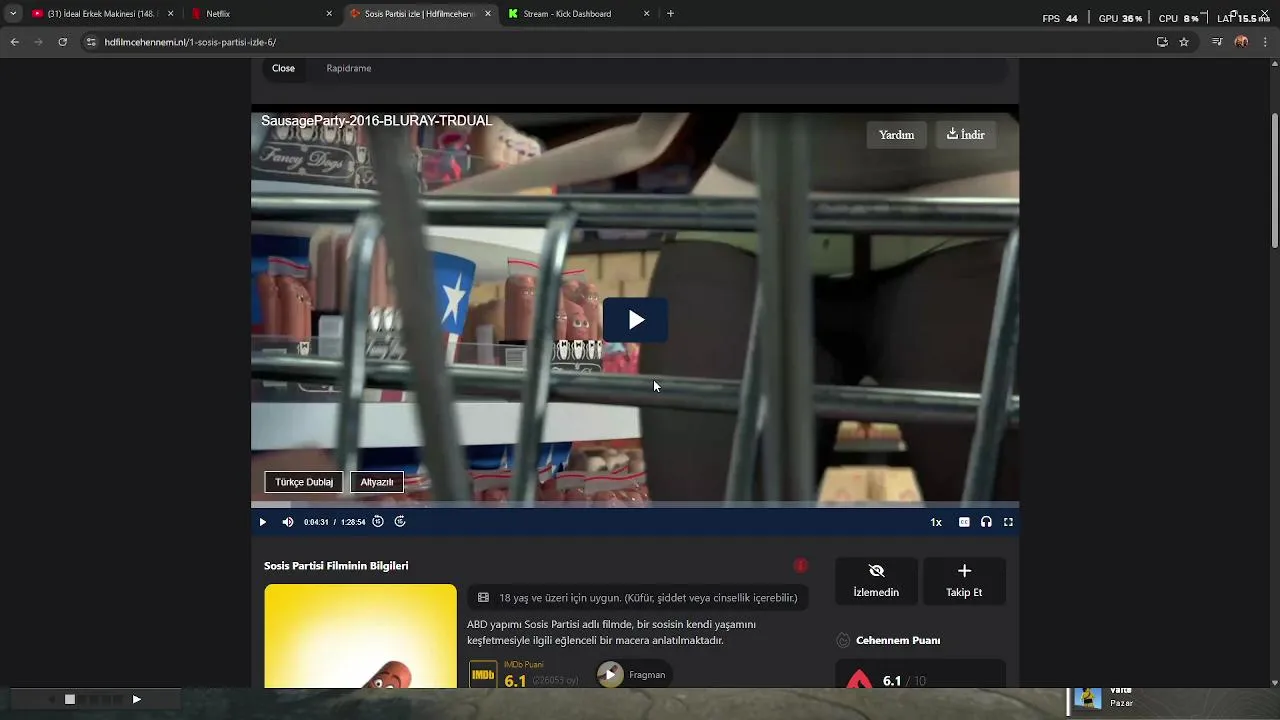Enter fullscreen mode on the video player
The image size is (1280, 720).
point(1008,522)
